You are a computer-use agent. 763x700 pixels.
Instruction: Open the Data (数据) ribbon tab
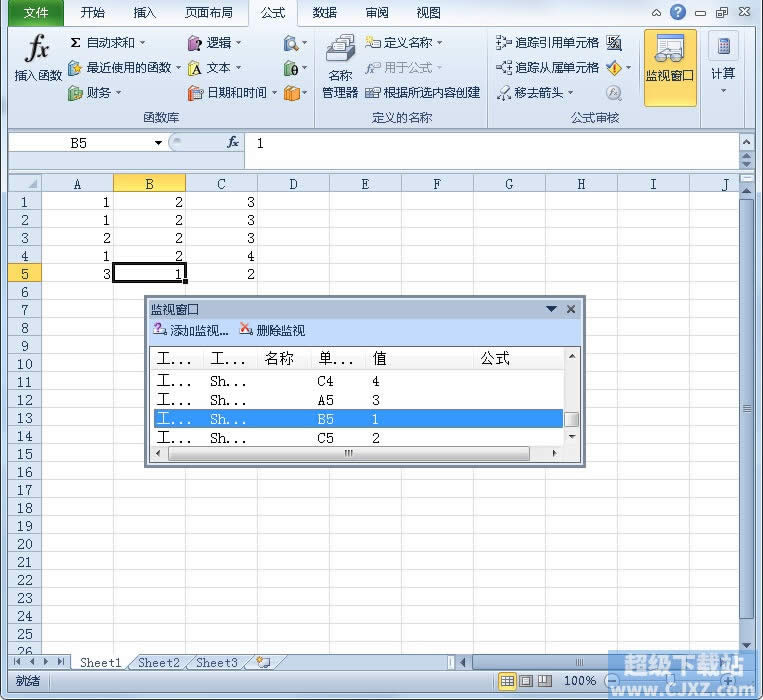coord(324,12)
